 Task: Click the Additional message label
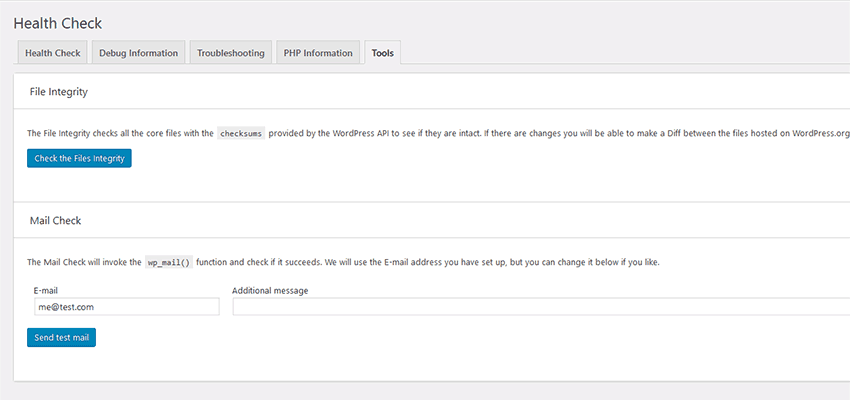click(x=270, y=290)
